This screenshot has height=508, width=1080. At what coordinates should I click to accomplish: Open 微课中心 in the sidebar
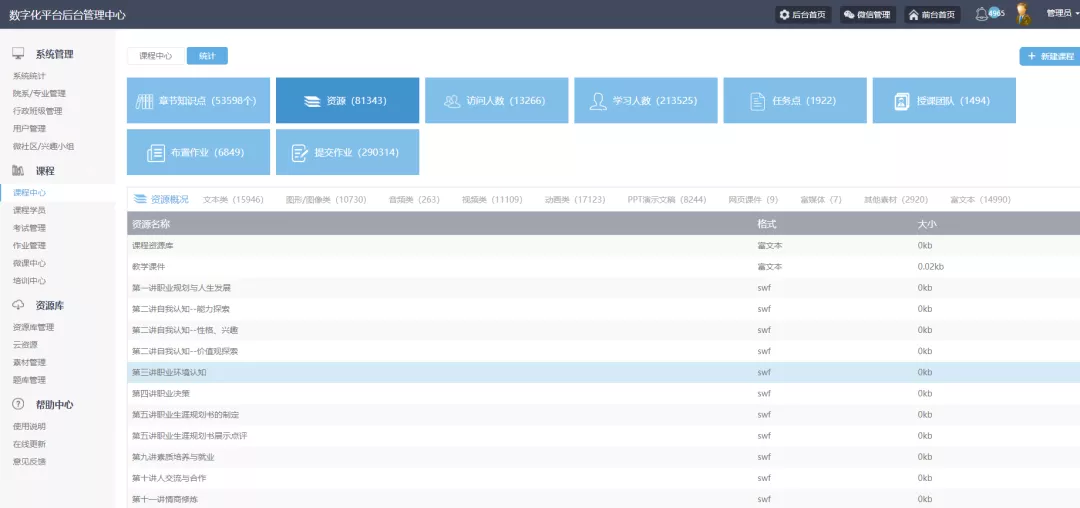30,263
